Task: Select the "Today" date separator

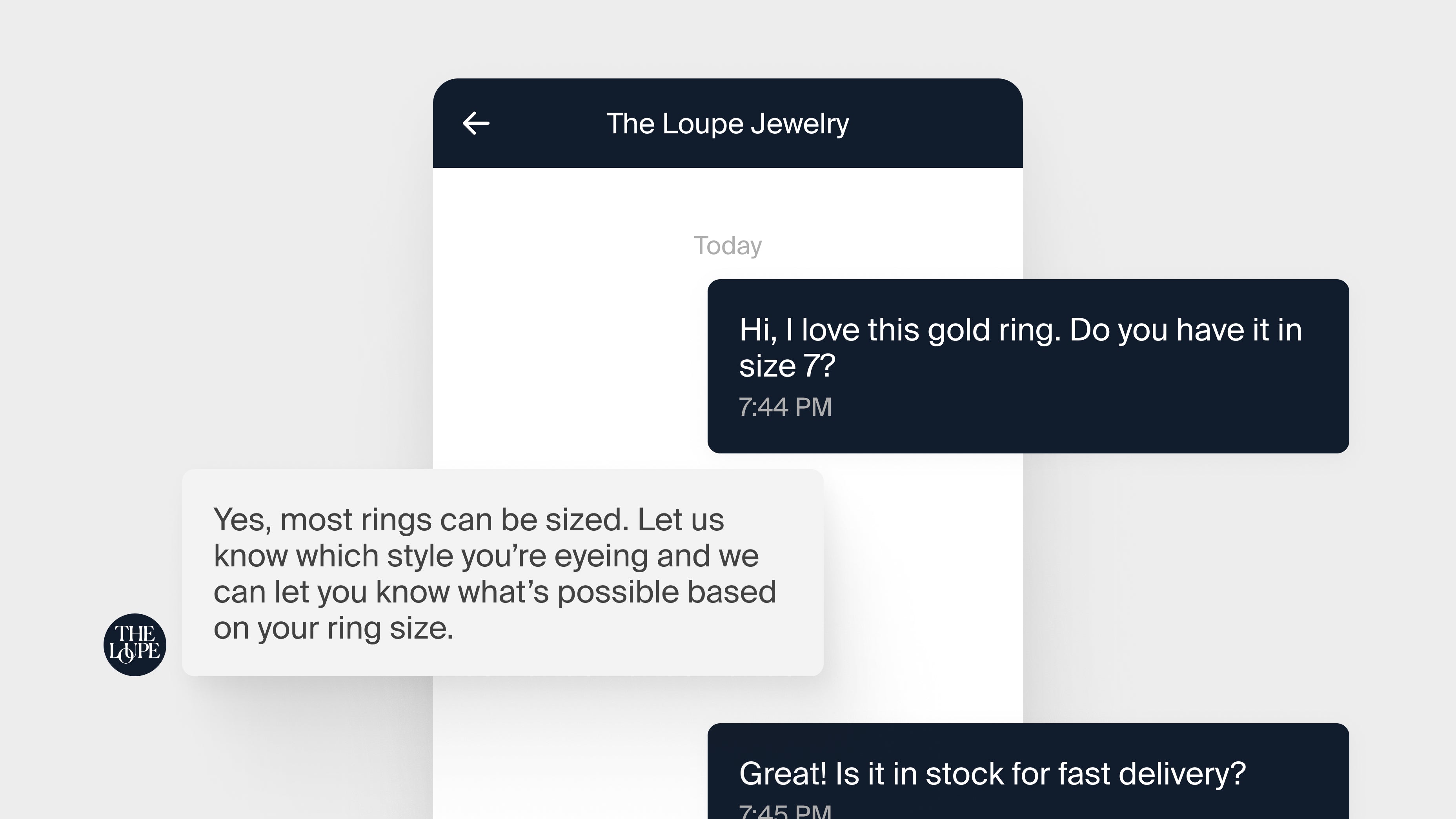Action: 728,246
